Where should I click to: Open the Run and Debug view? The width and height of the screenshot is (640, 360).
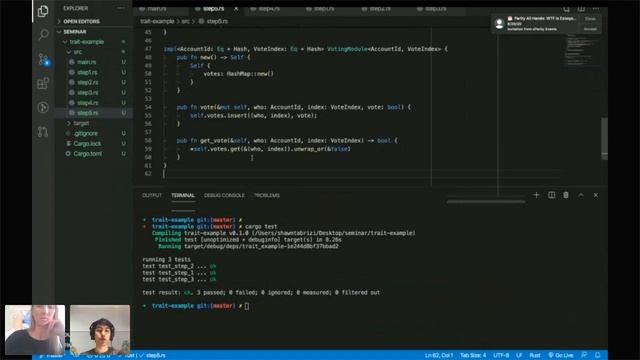point(43,107)
